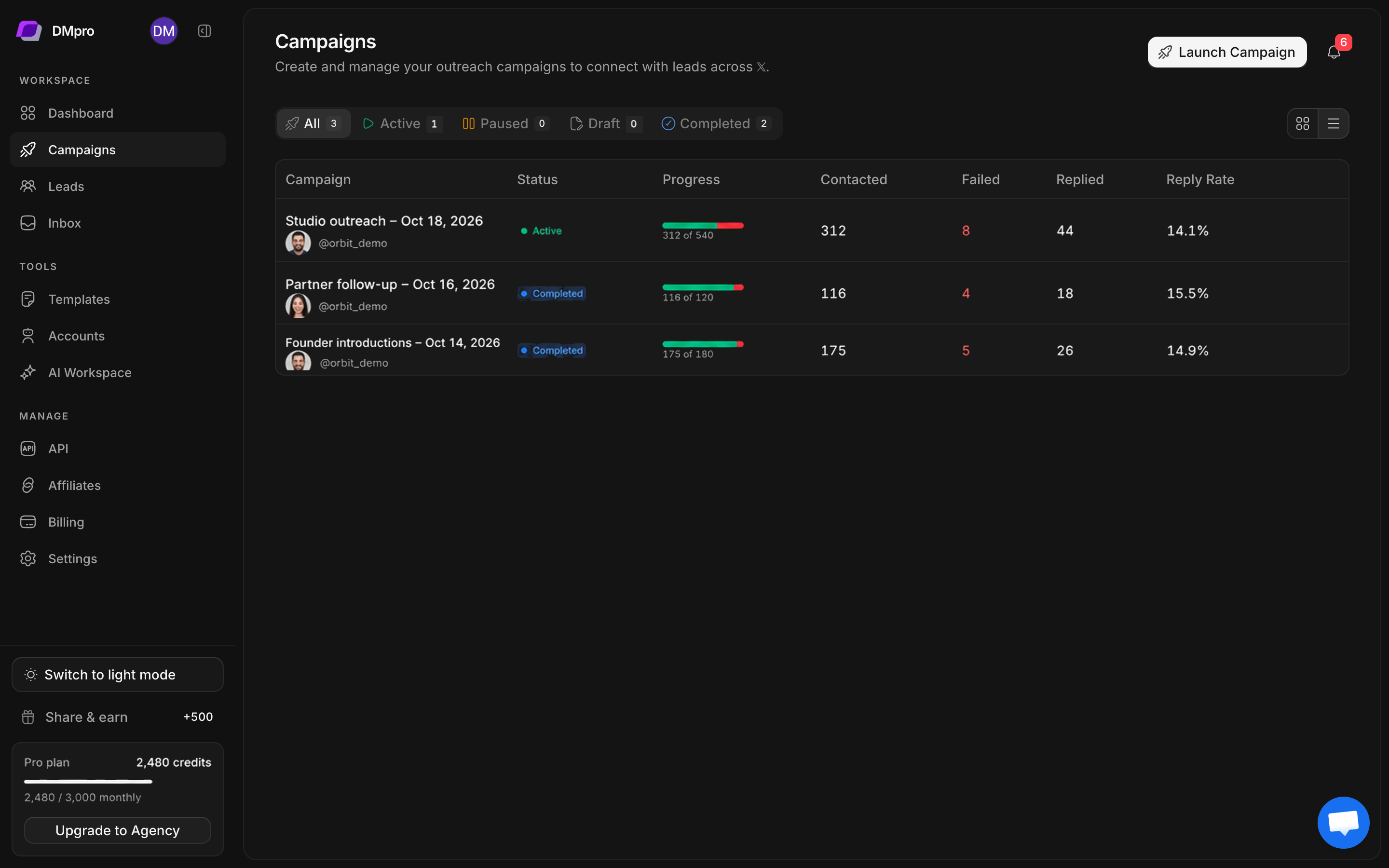
Task: Open Dashboard in the sidebar
Action: [x=118, y=113]
